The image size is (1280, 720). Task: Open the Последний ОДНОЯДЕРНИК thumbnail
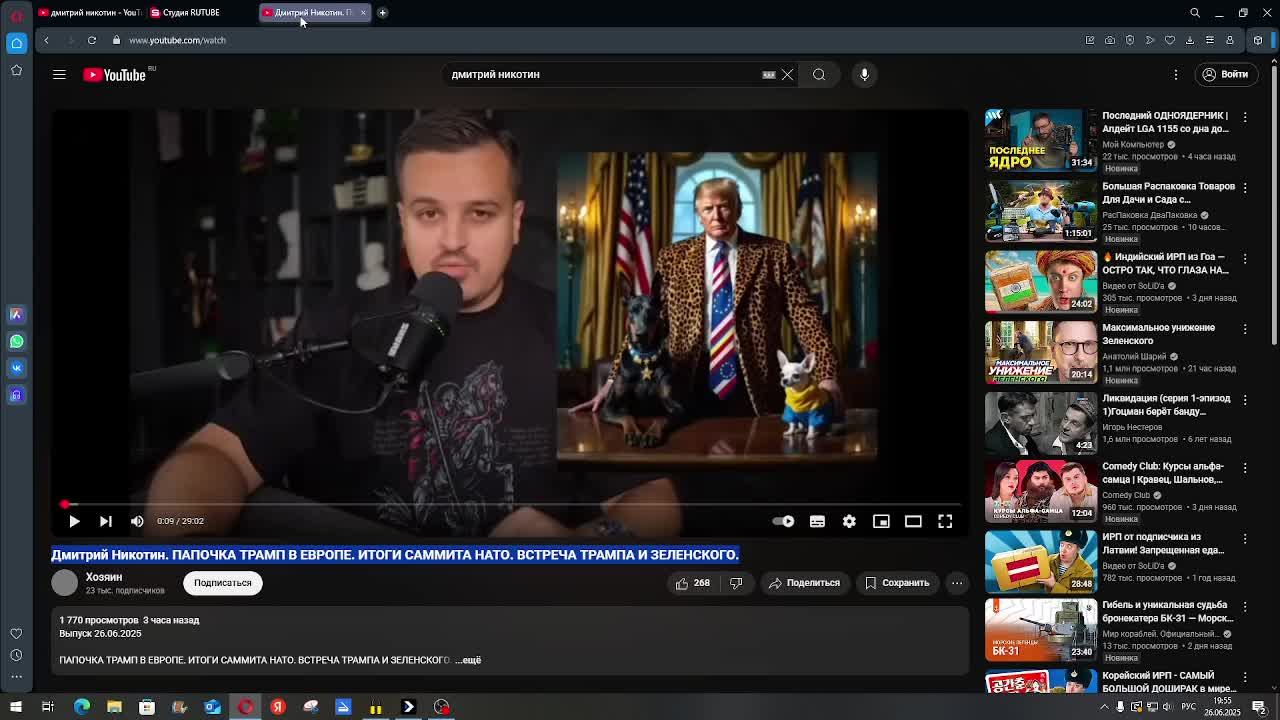[x=1041, y=140]
